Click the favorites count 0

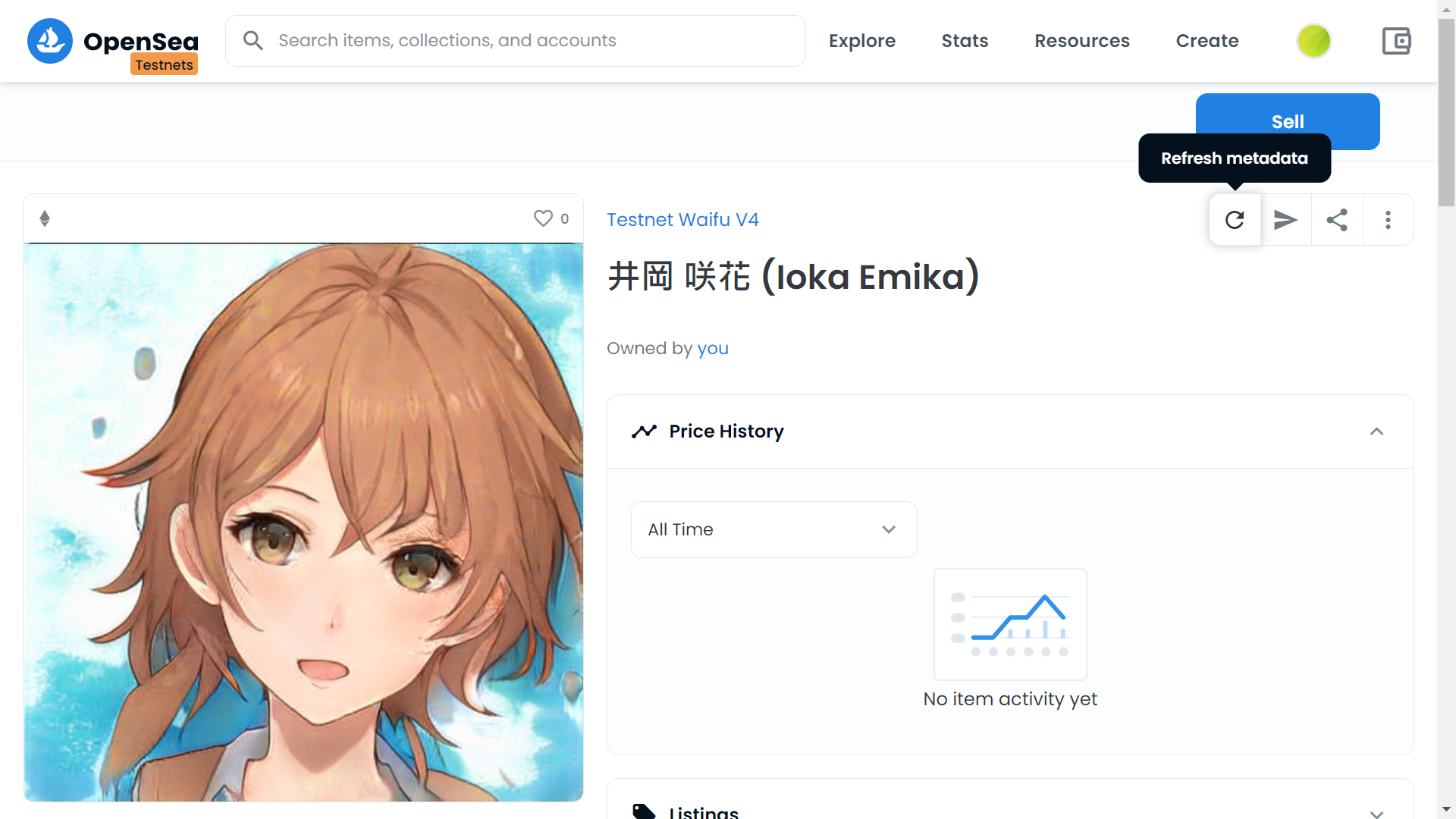pyautogui.click(x=564, y=218)
